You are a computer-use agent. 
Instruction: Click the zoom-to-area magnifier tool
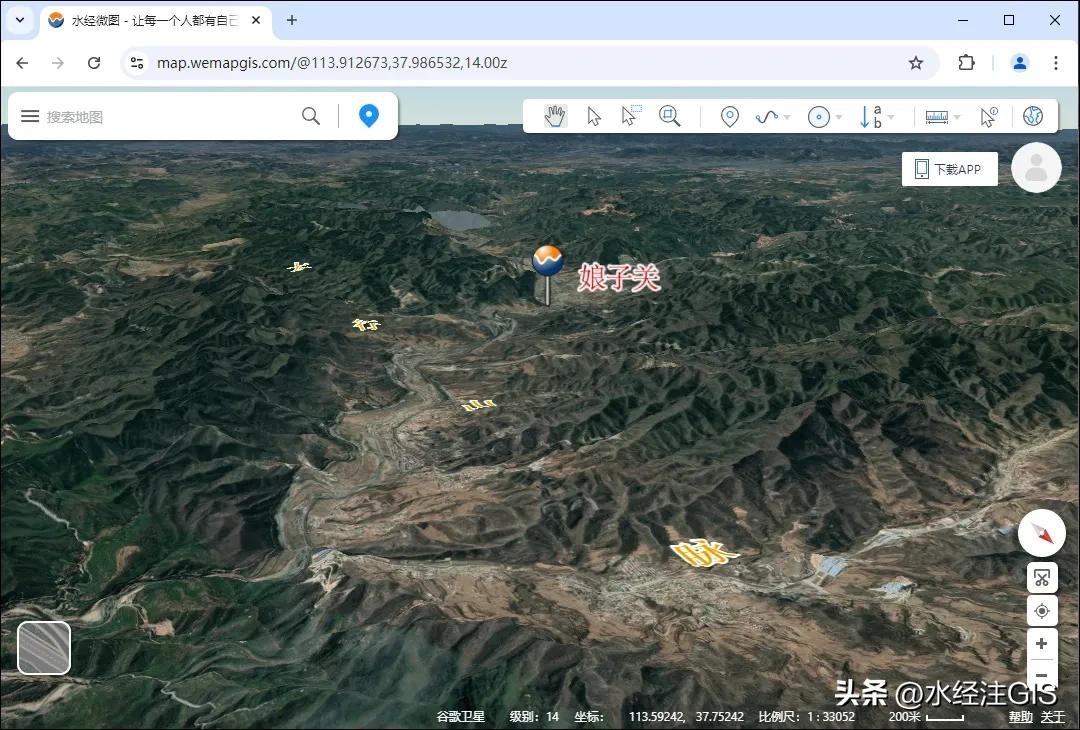pyautogui.click(x=669, y=116)
